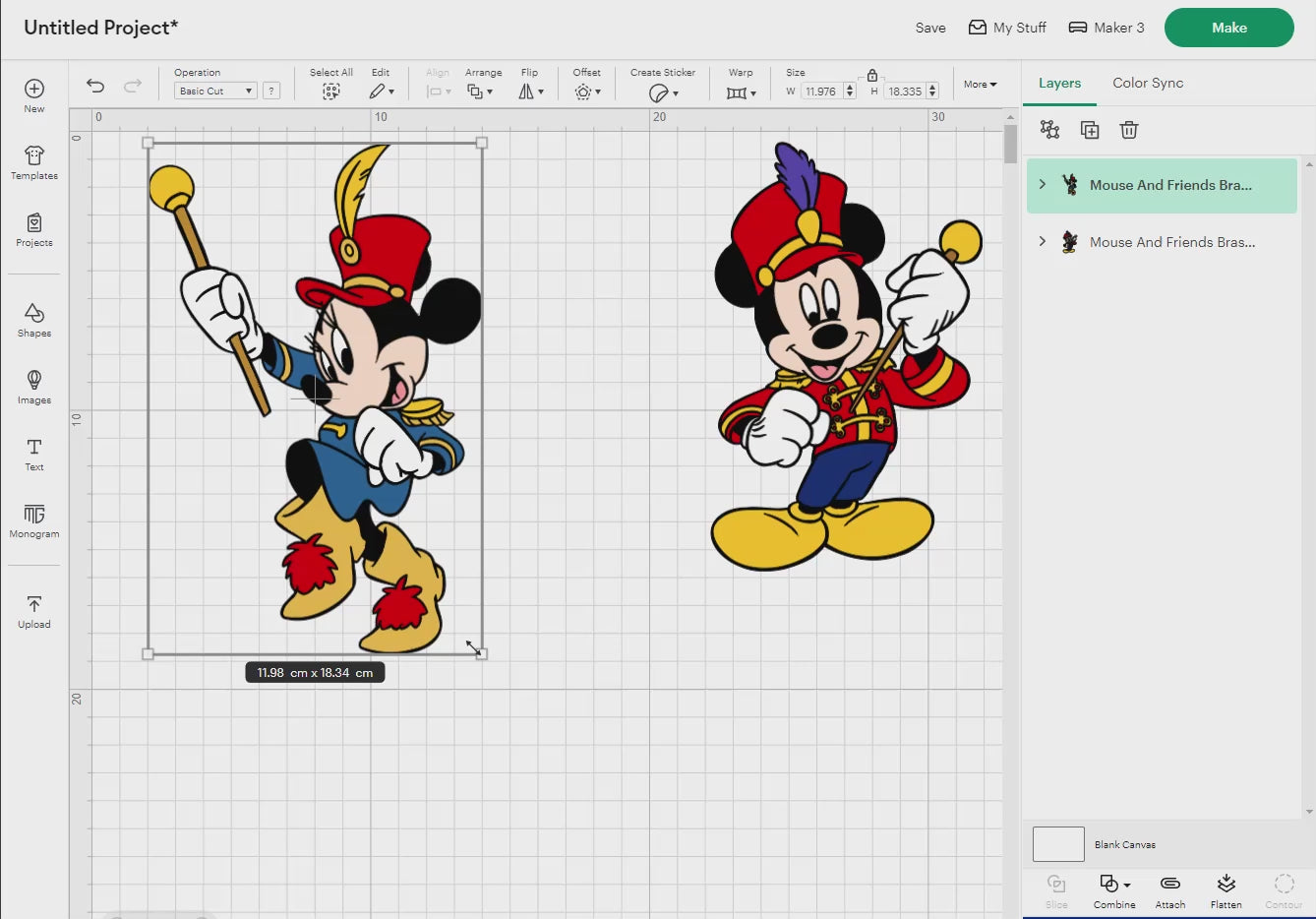This screenshot has height=919, width=1316.
Task: Open the Shapes tool
Action: (34, 320)
